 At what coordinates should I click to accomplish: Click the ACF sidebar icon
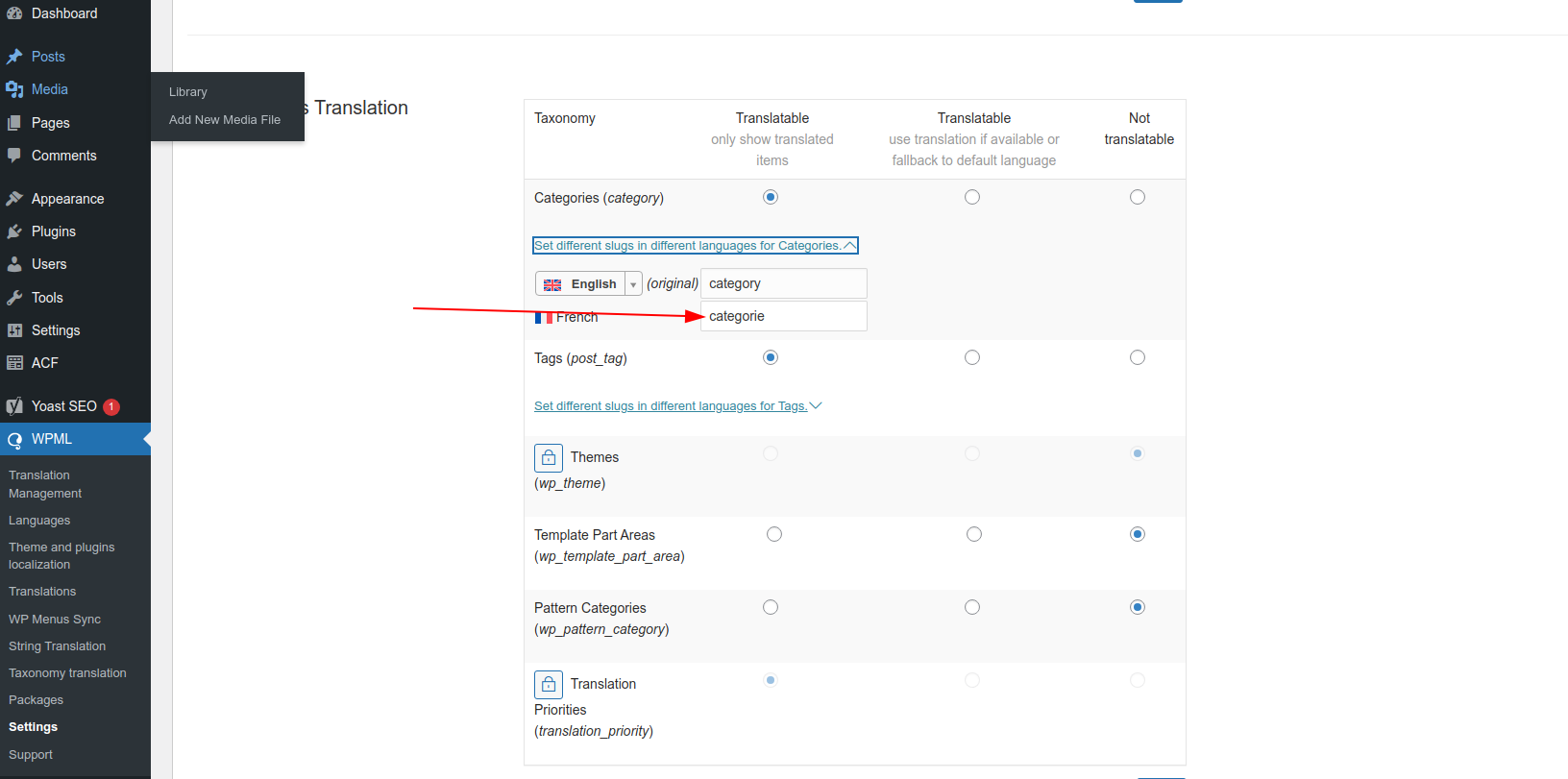[14, 363]
